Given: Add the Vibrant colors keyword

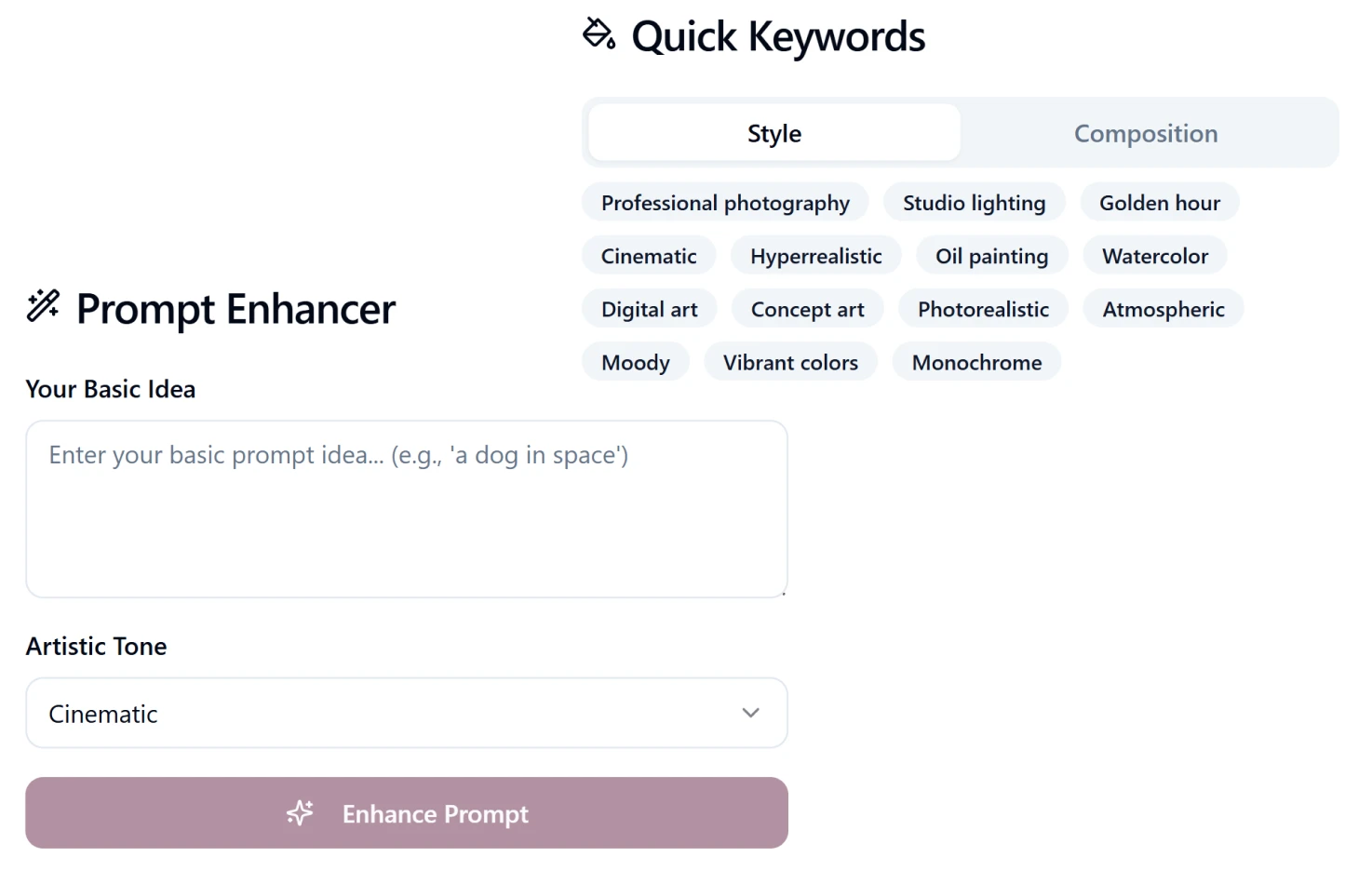Looking at the screenshot, I should (790, 362).
